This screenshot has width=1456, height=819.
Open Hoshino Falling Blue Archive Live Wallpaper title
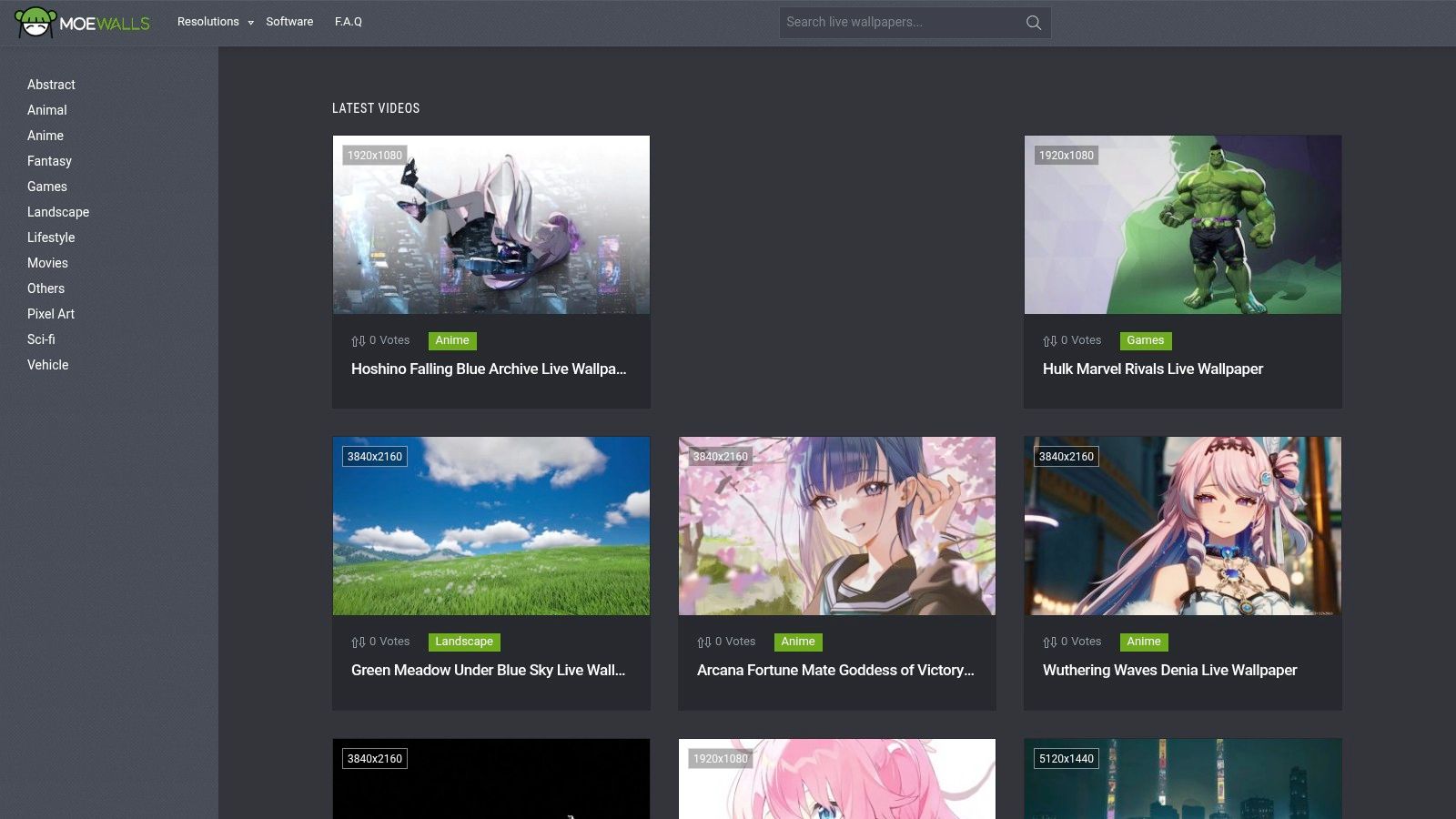tap(489, 369)
